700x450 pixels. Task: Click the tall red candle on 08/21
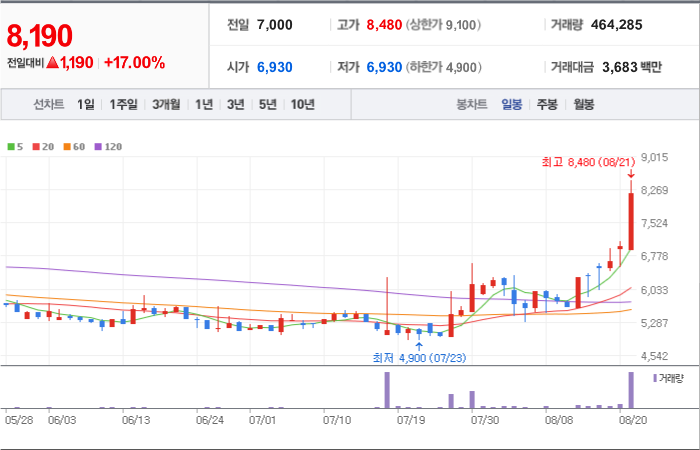tap(631, 221)
